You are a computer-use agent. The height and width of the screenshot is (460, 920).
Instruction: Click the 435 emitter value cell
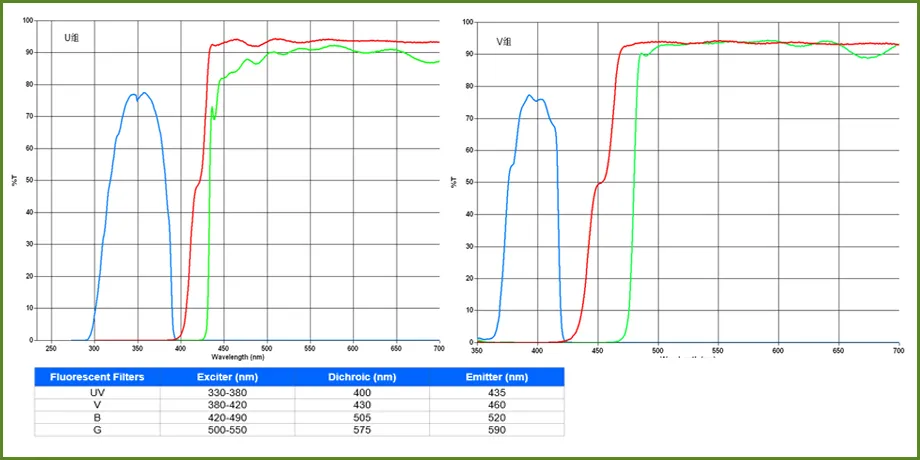coord(496,393)
